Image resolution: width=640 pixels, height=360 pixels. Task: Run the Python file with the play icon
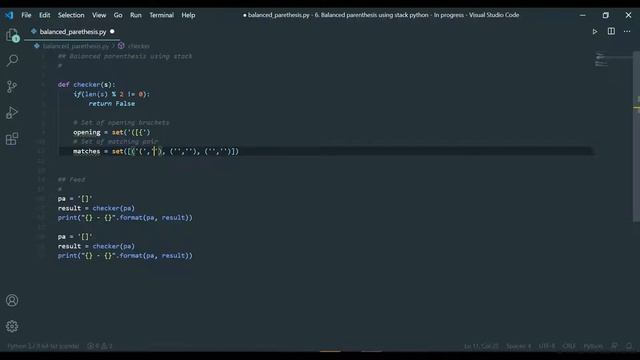coord(595,31)
